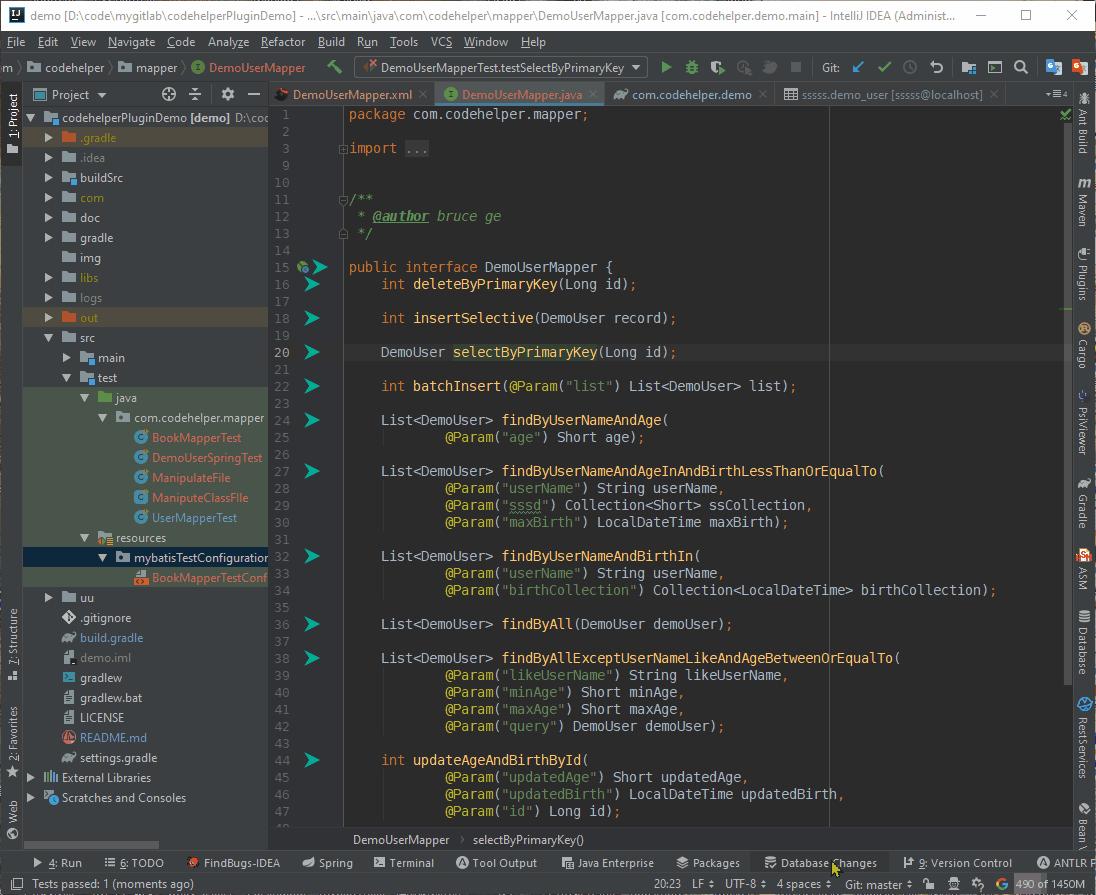Expand the collapsed import statement

pos(417,148)
